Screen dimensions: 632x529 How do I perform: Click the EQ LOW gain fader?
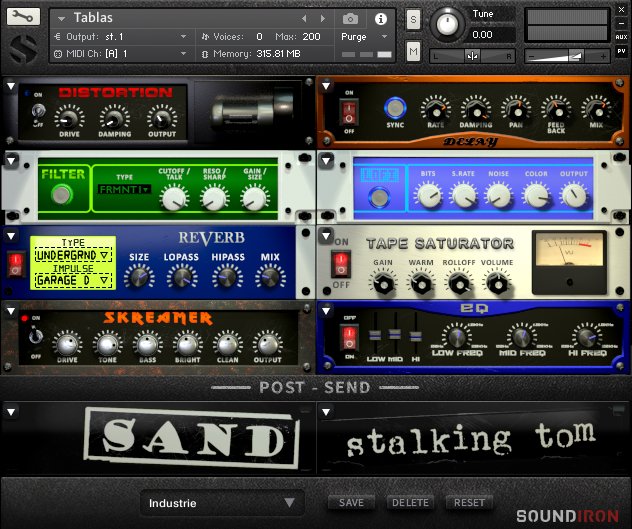coord(375,335)
